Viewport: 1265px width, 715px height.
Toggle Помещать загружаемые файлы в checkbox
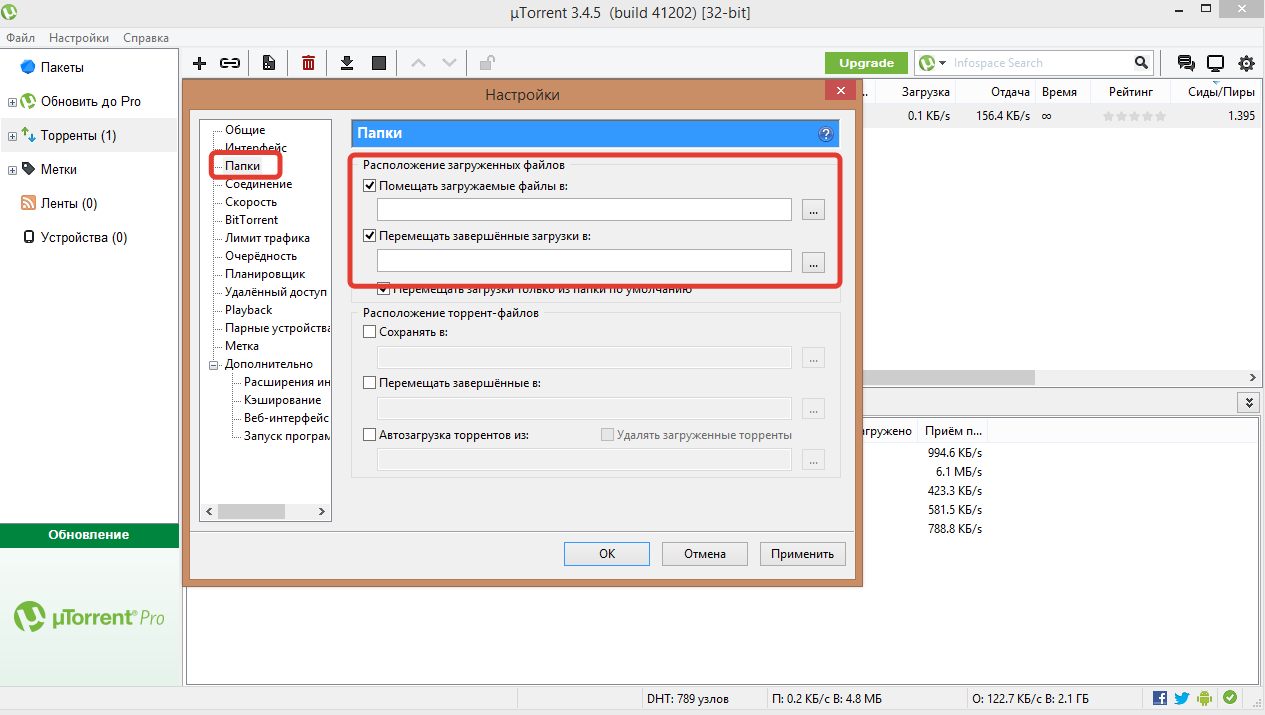[370, 186]
